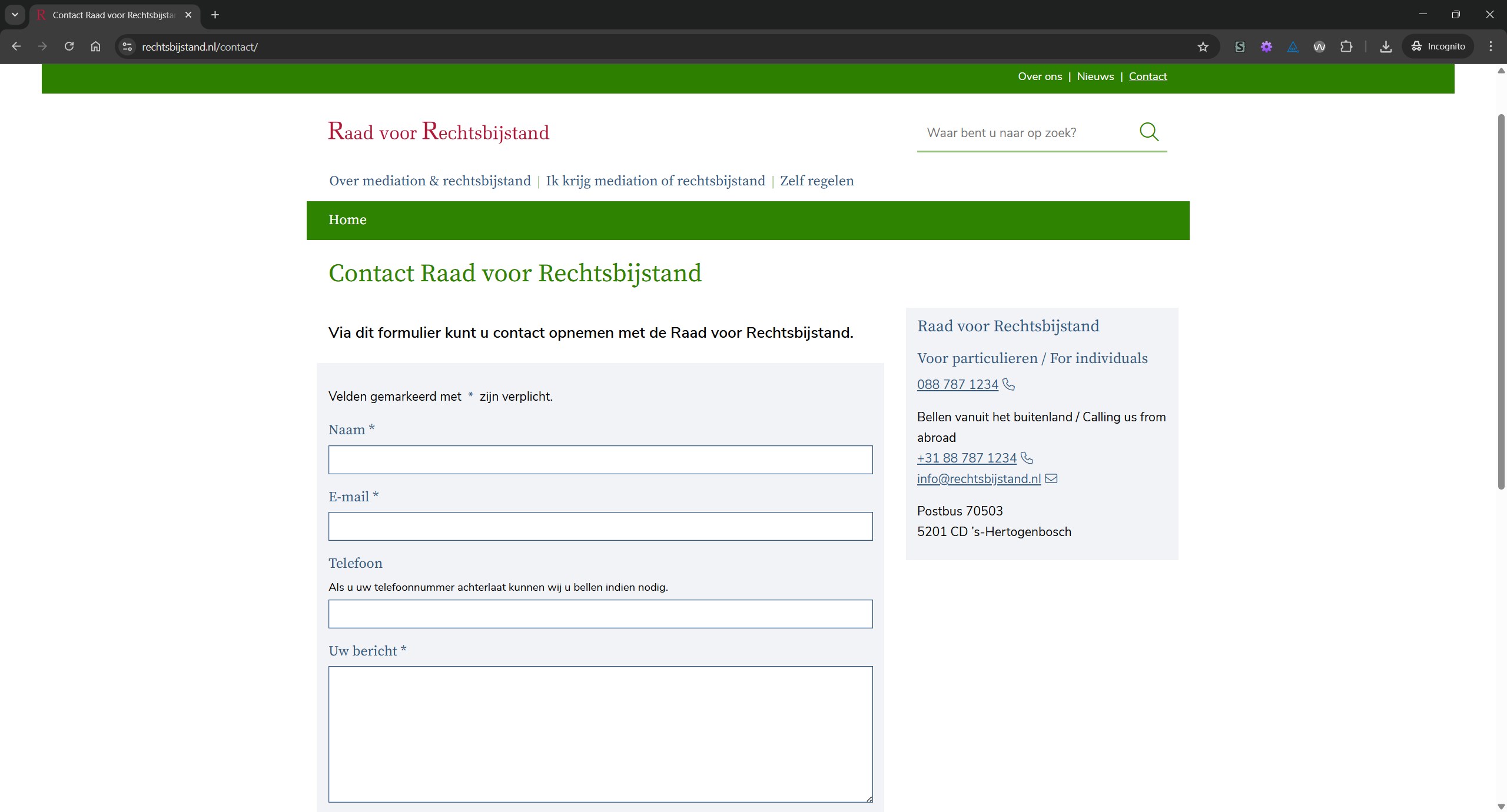The image size is (1507, 812).
Task: Click 'Voor particulieren / For individuals' heading
Action: coord(1032,358)
